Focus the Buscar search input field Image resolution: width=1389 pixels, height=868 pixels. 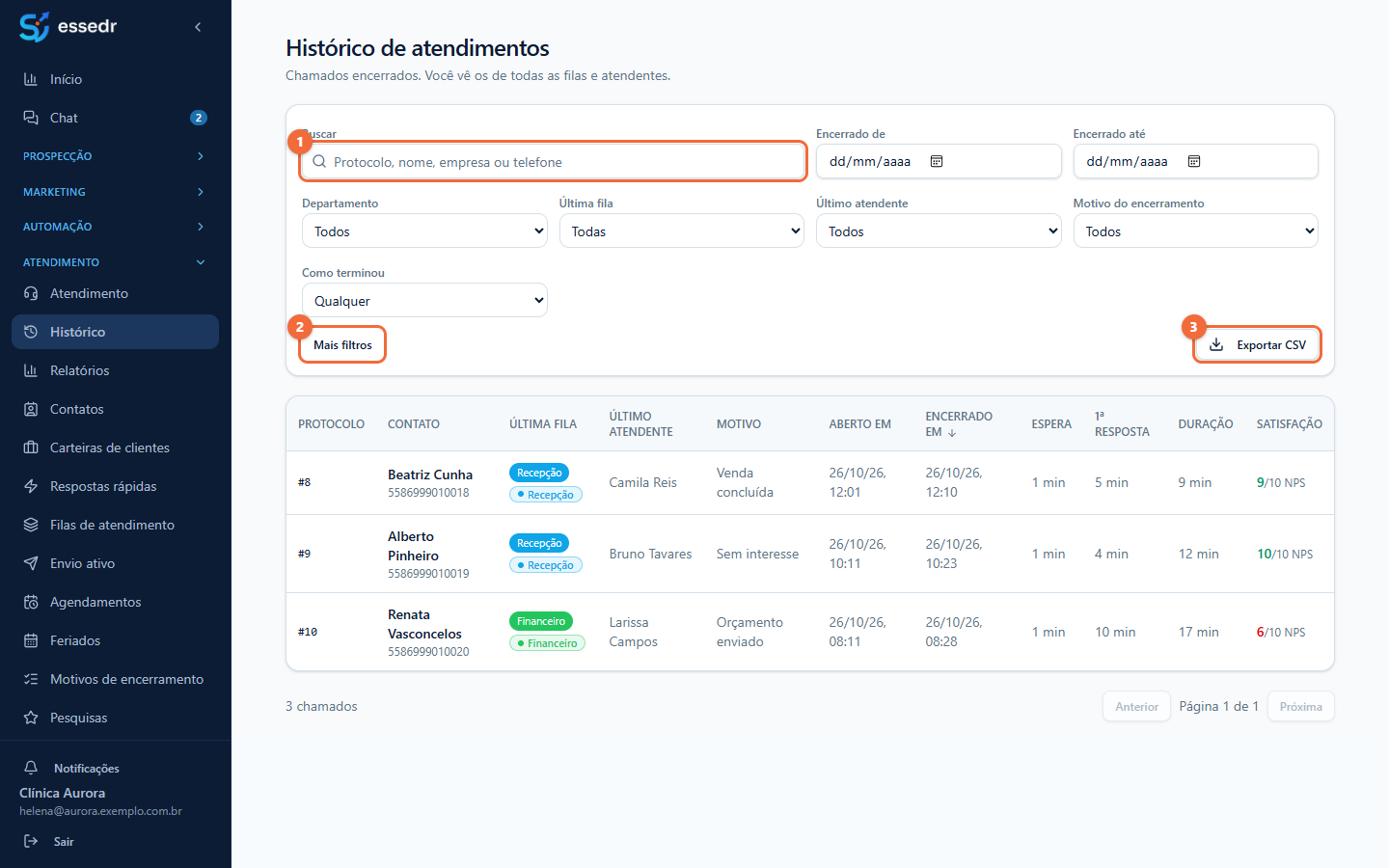point(554,162)
